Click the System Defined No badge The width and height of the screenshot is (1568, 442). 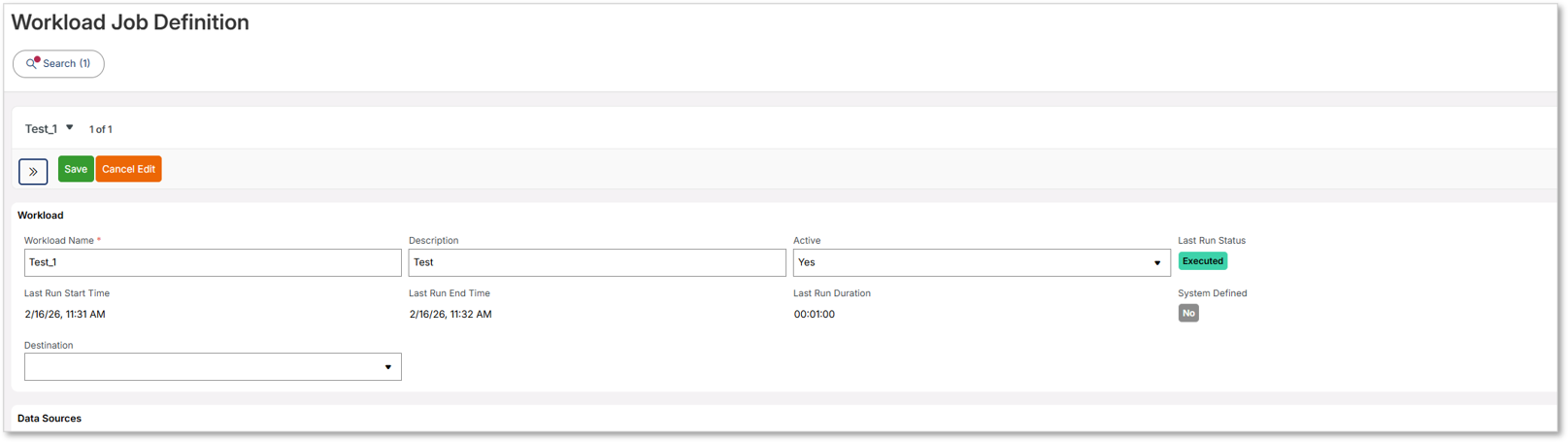(1188, 313)
